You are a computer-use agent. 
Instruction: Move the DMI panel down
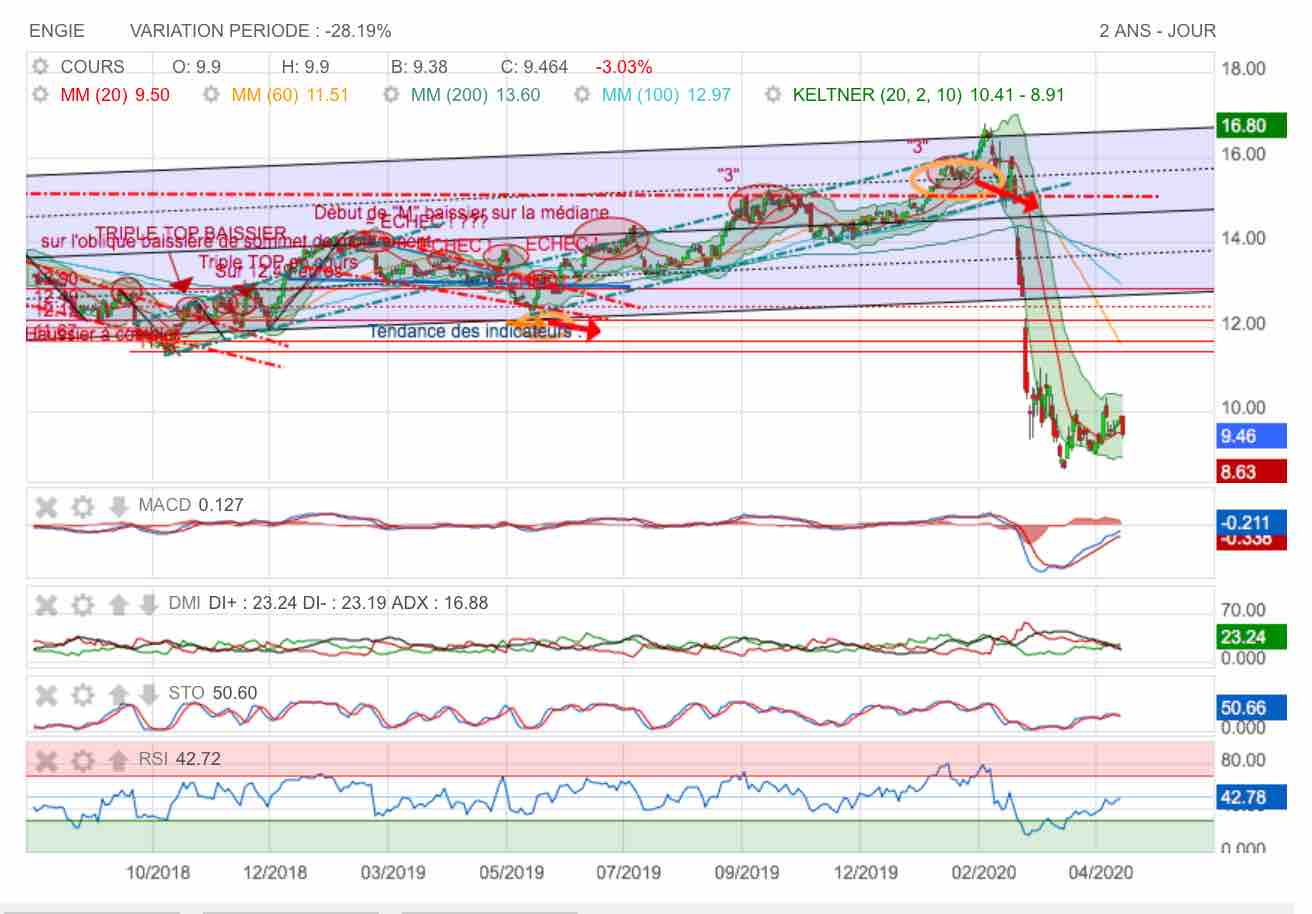pyautogui.click(x=148, y=604)
